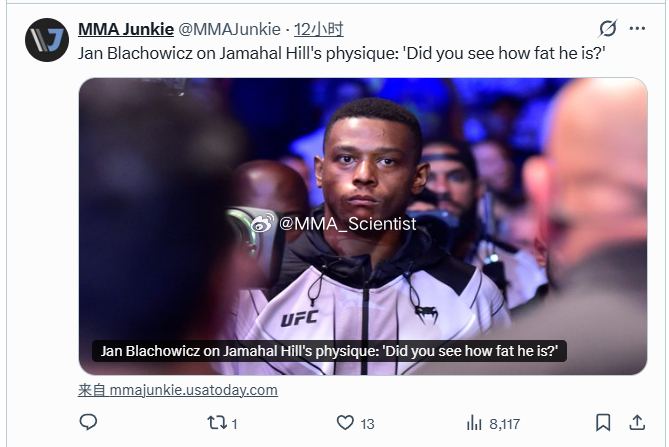
Task: Open MMA Junkie profile avatar
Action: [x=47, y=40]
